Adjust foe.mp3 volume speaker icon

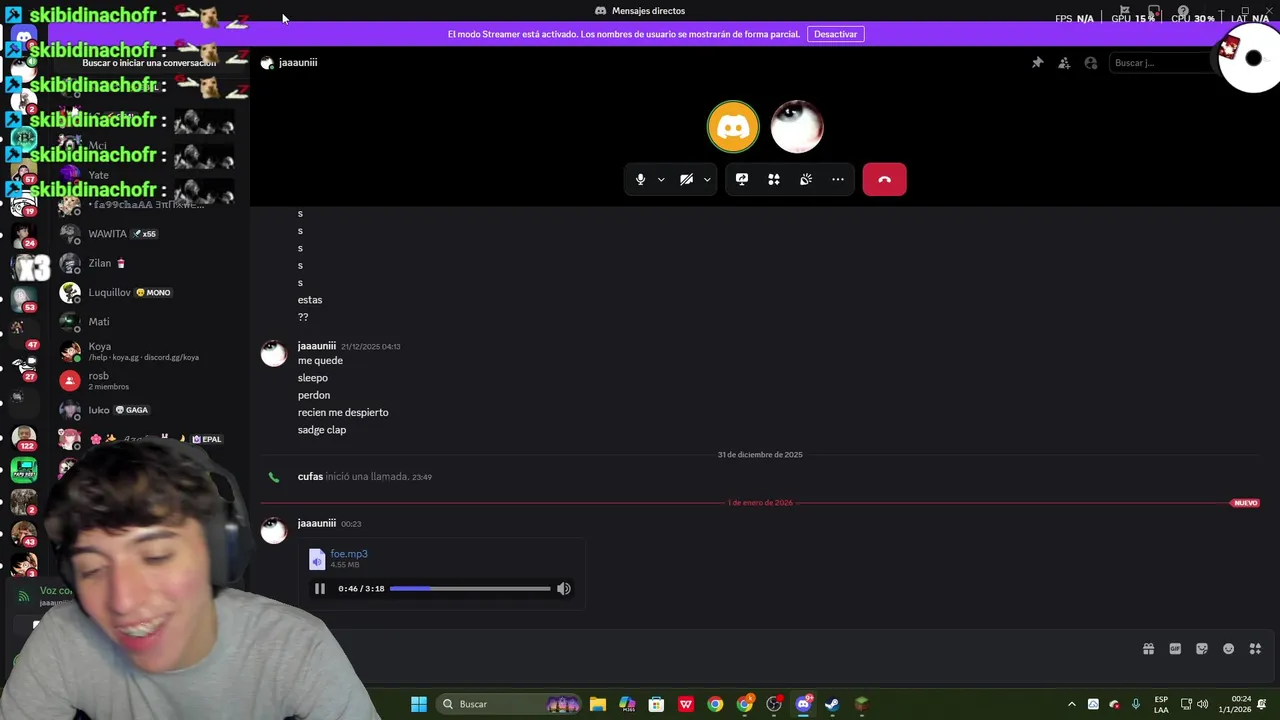pyautogui.click(x=564, y=589)
